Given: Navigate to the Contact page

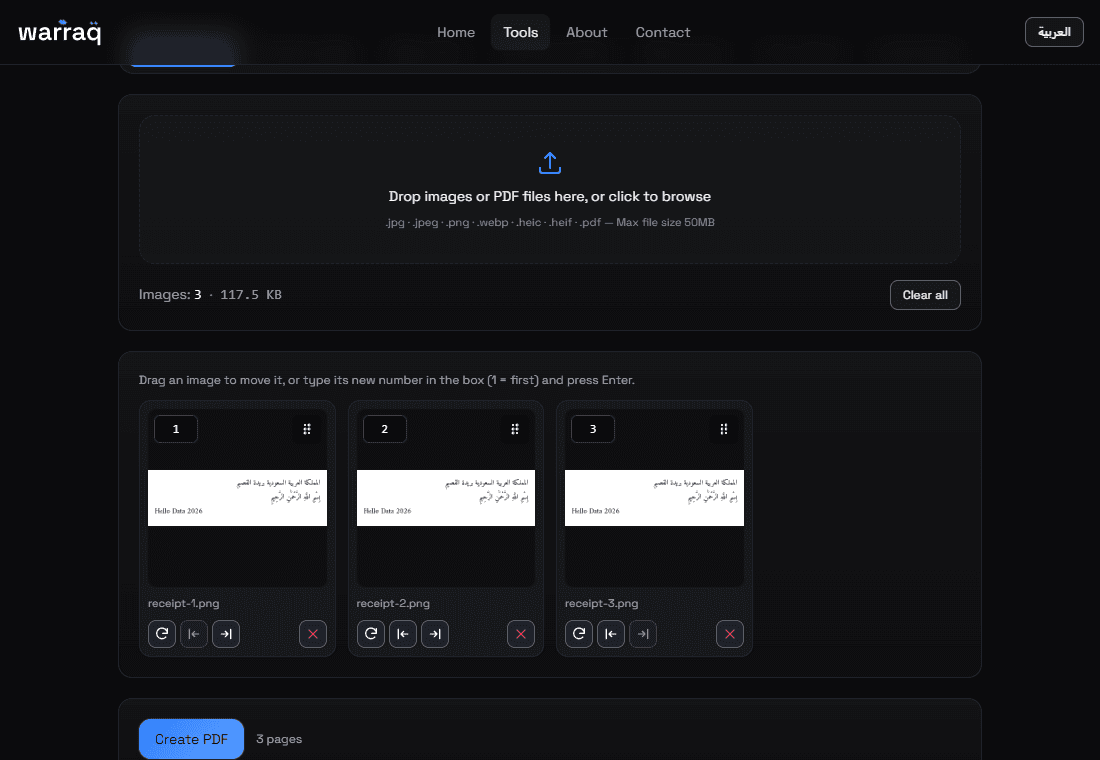Looking at the screenshot, I should [663, 32].
